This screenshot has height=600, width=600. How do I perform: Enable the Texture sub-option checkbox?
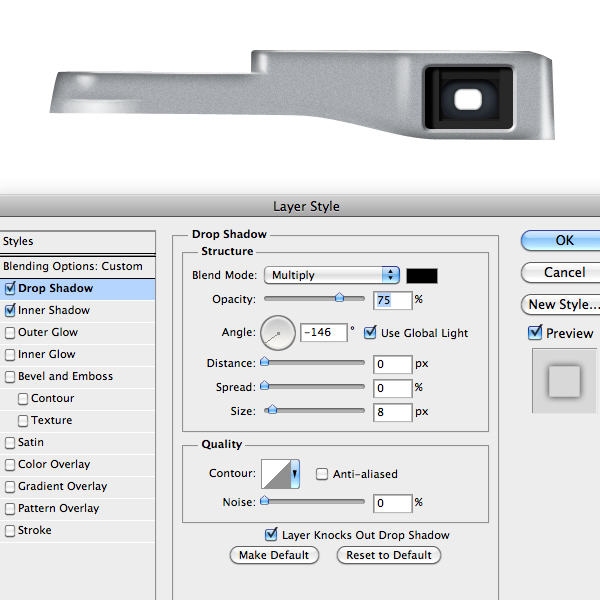point(23,421)
